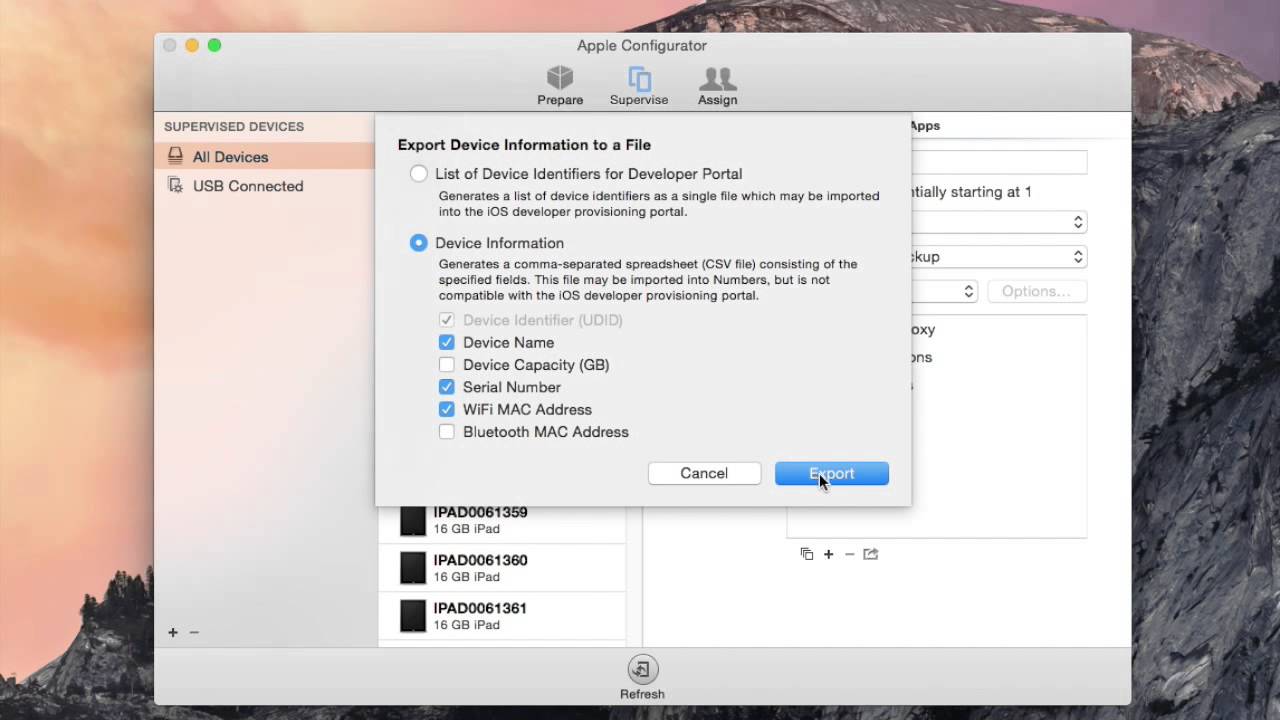The width and height of the screenshot is (1280, 720).
Task: Click the Options... button
Action: tap(1036, 291)
